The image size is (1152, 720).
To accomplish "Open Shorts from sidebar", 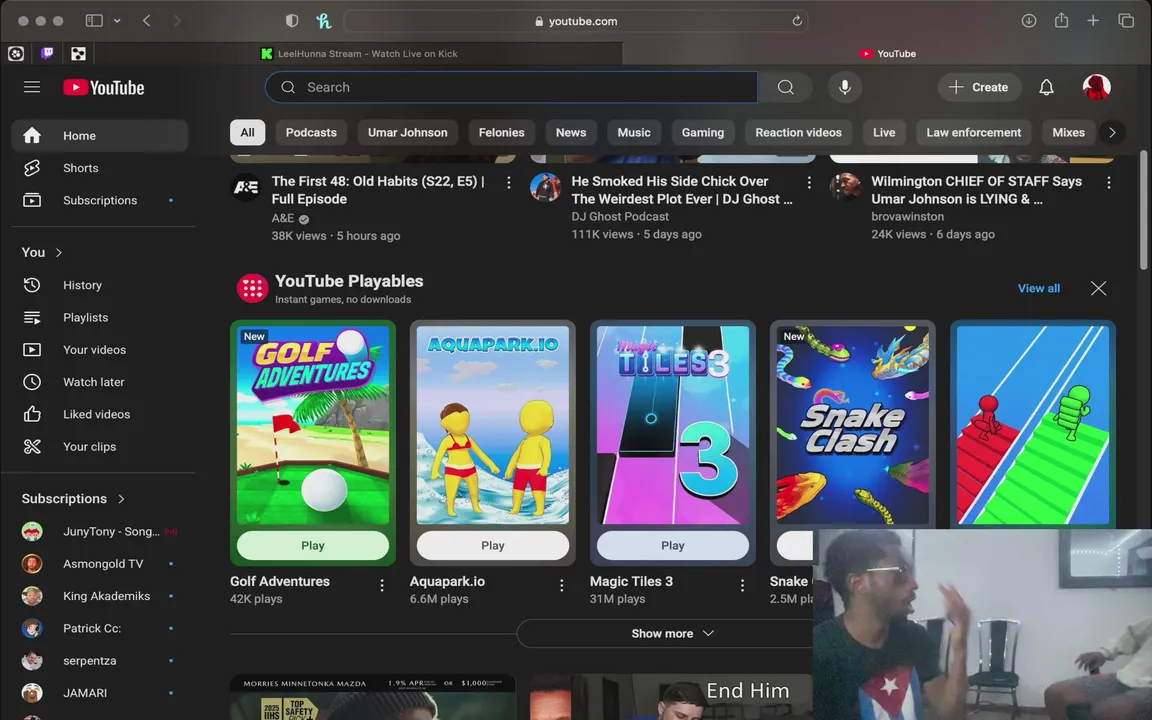I will pyautogui.click(x=100, y=168).
